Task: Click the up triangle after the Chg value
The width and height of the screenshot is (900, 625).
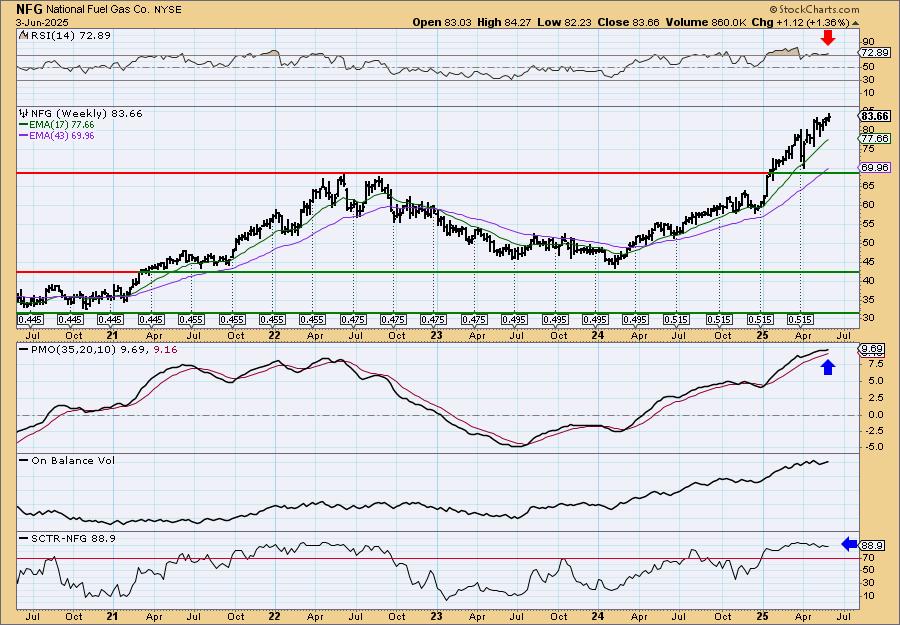Action: pos(856,23)
